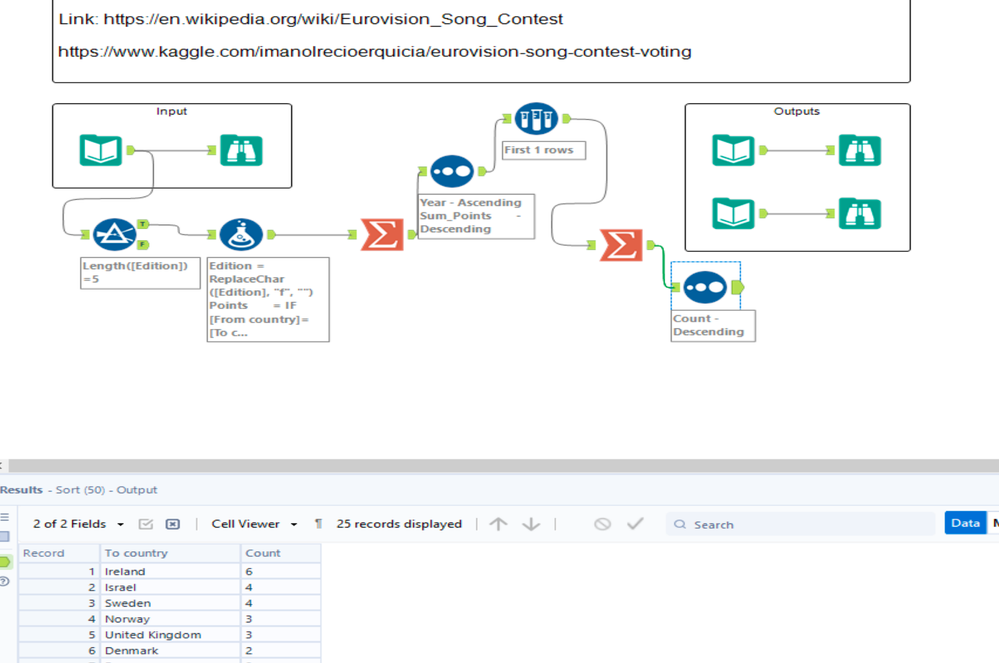
Task: Select the Input Data tool in the Input container
Action: coord(101,150)
